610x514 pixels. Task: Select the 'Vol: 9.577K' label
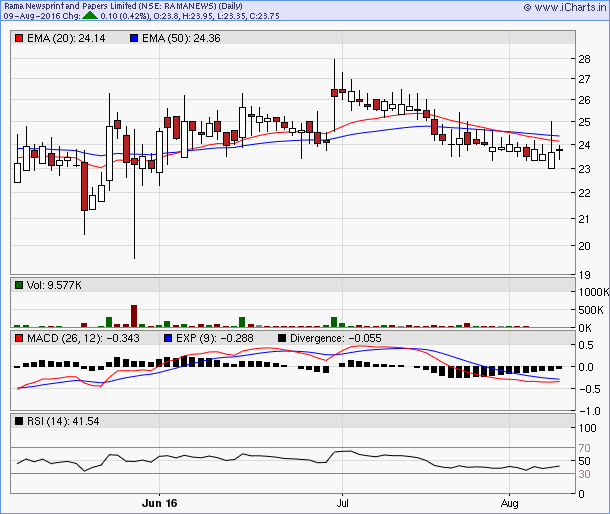point(54,285)
